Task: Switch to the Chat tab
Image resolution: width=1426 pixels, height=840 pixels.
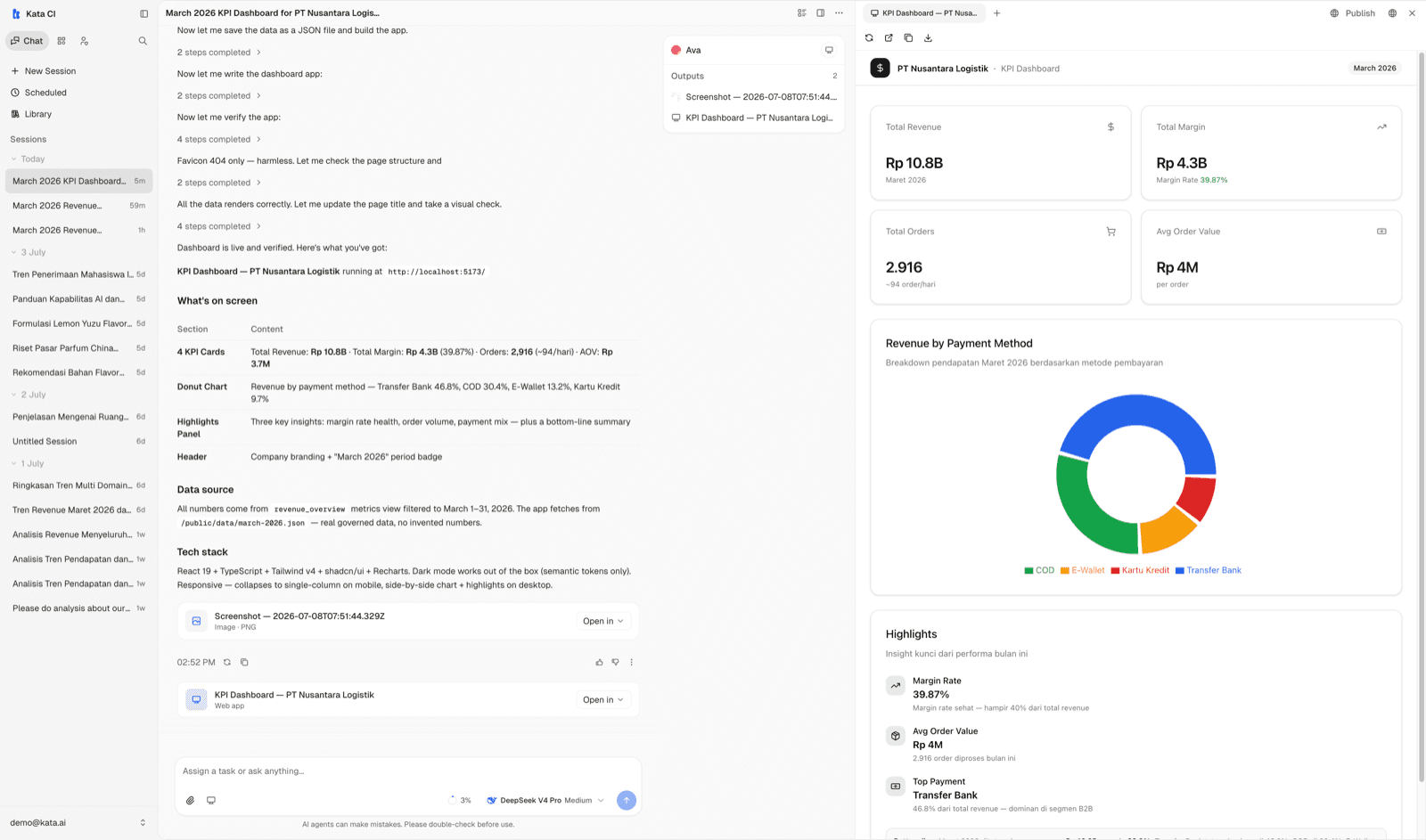Action: tap(27, 41)
